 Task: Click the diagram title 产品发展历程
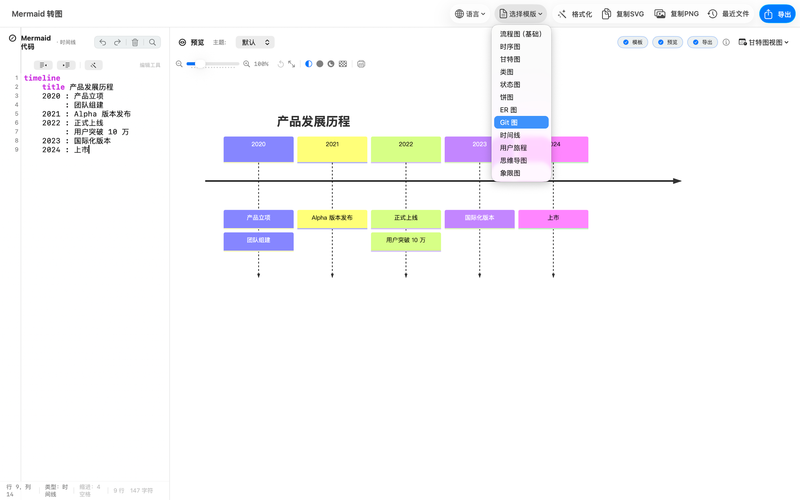pos(313,121)
